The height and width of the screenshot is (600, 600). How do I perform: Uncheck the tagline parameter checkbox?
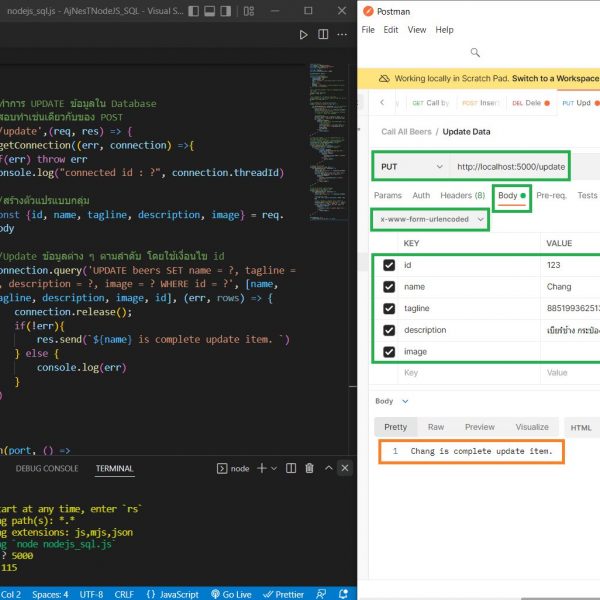(x=389, y=308)
